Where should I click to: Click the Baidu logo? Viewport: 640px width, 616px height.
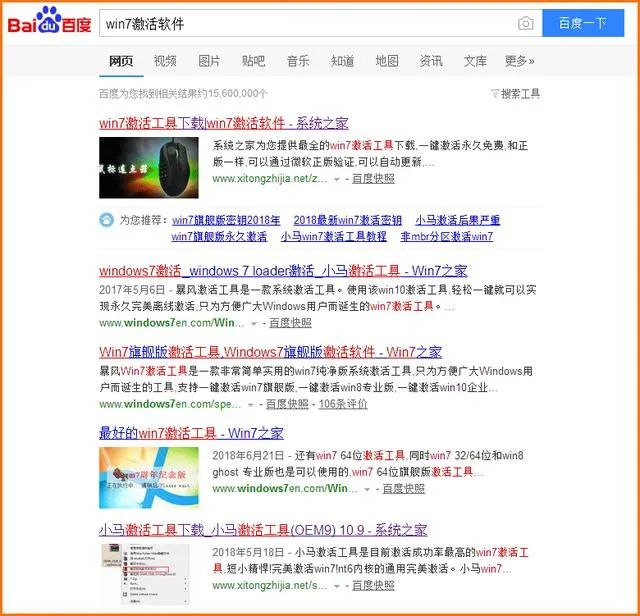click(49, 20)
